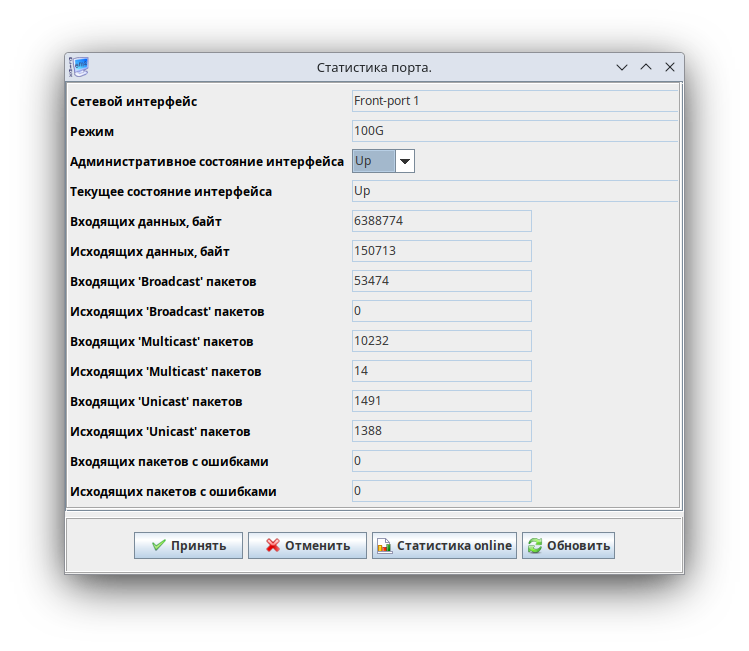
Task: Click the Обновить button
Action: click(568, 545)
